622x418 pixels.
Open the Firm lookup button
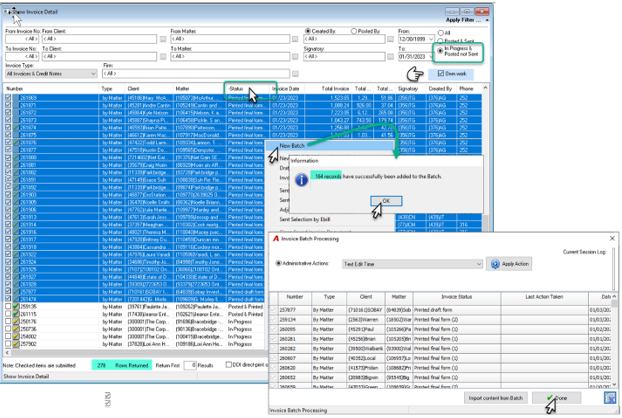tap(295, 74)
